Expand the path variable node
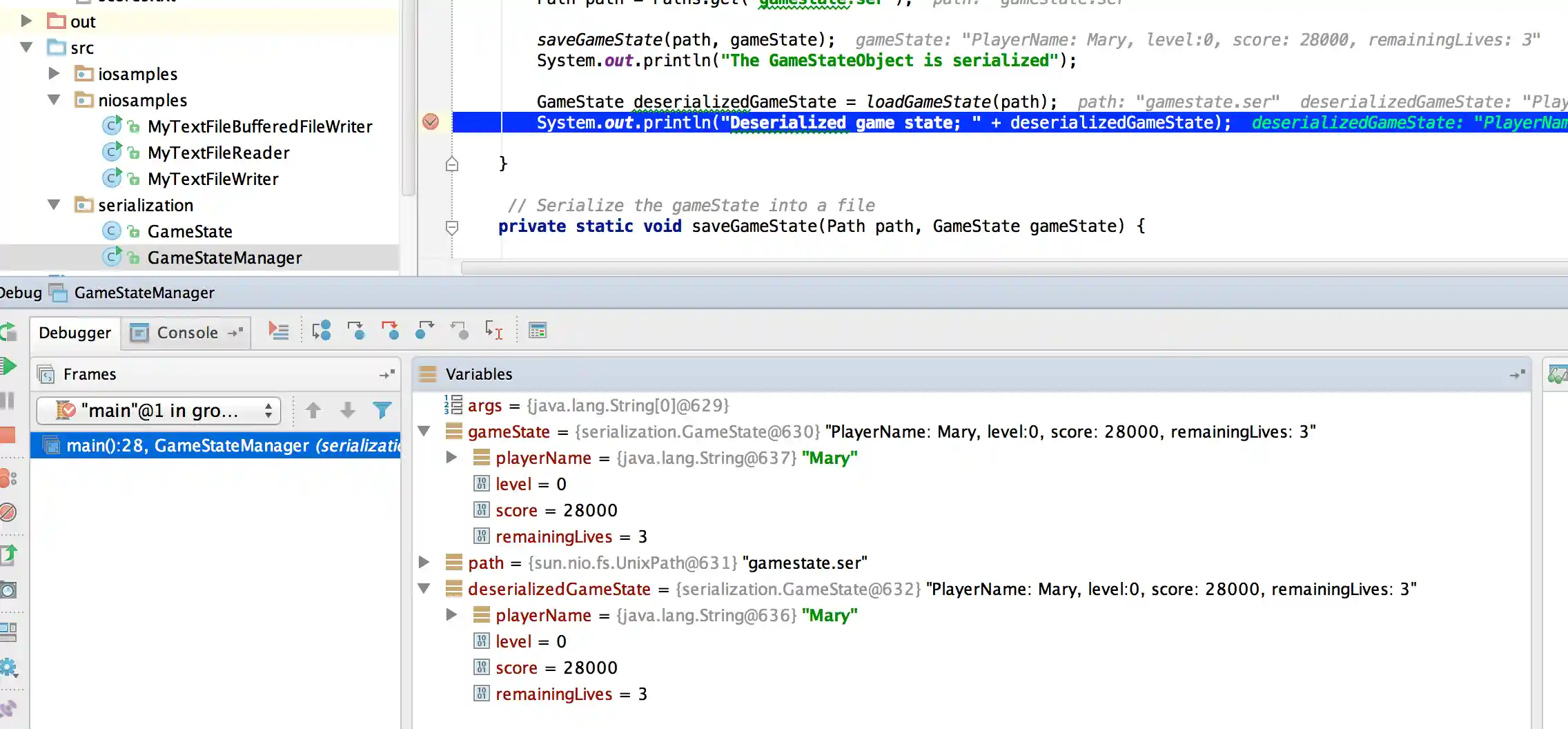 424,563
